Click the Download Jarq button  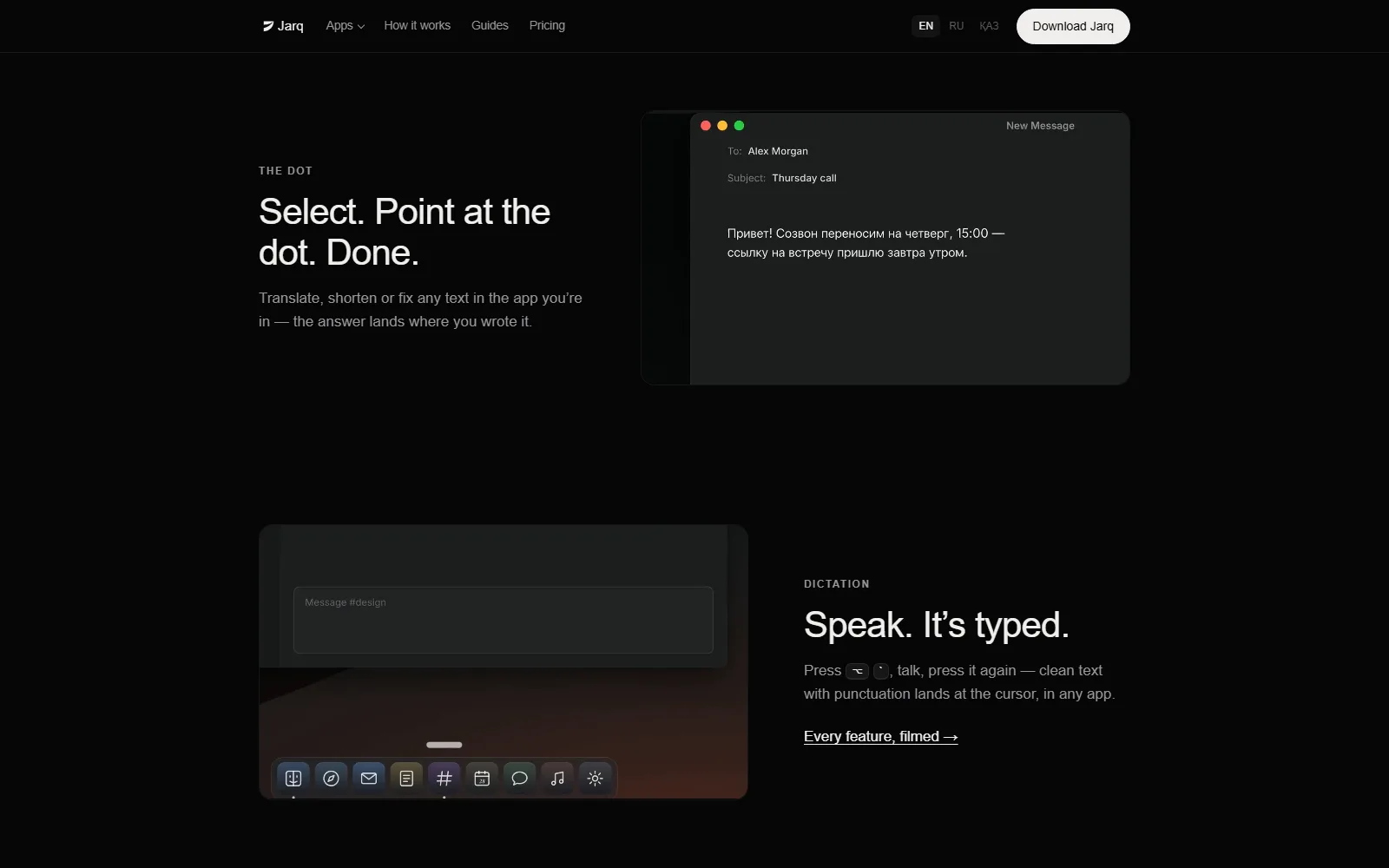[1073, 26]
